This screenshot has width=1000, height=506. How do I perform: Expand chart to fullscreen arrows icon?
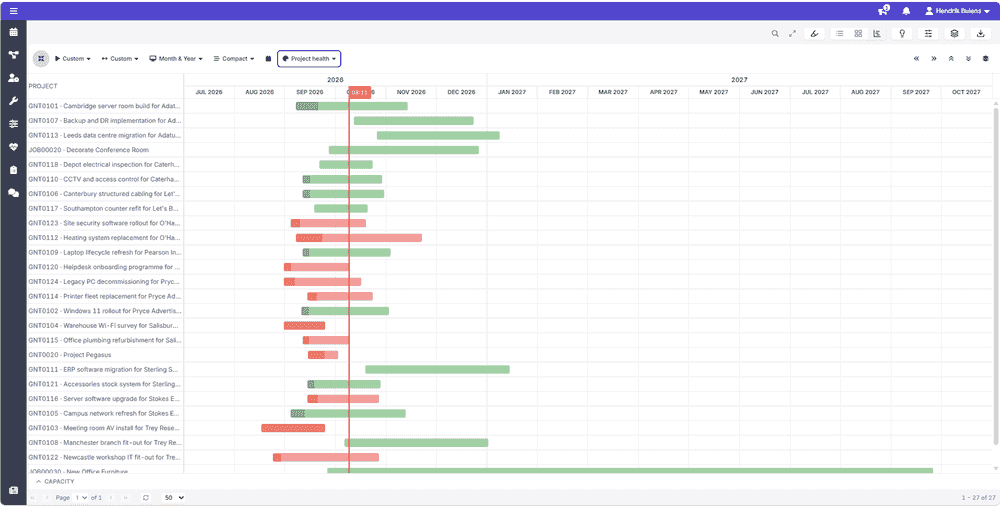[x=793, y=34]
